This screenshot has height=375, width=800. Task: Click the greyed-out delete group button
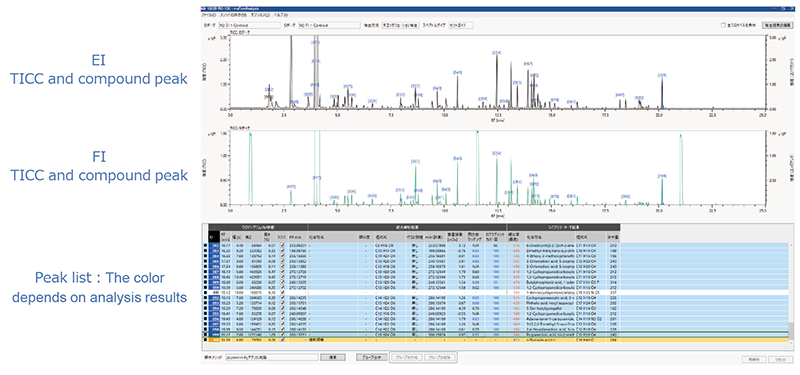pyautogui.click(x=439, y=357)
